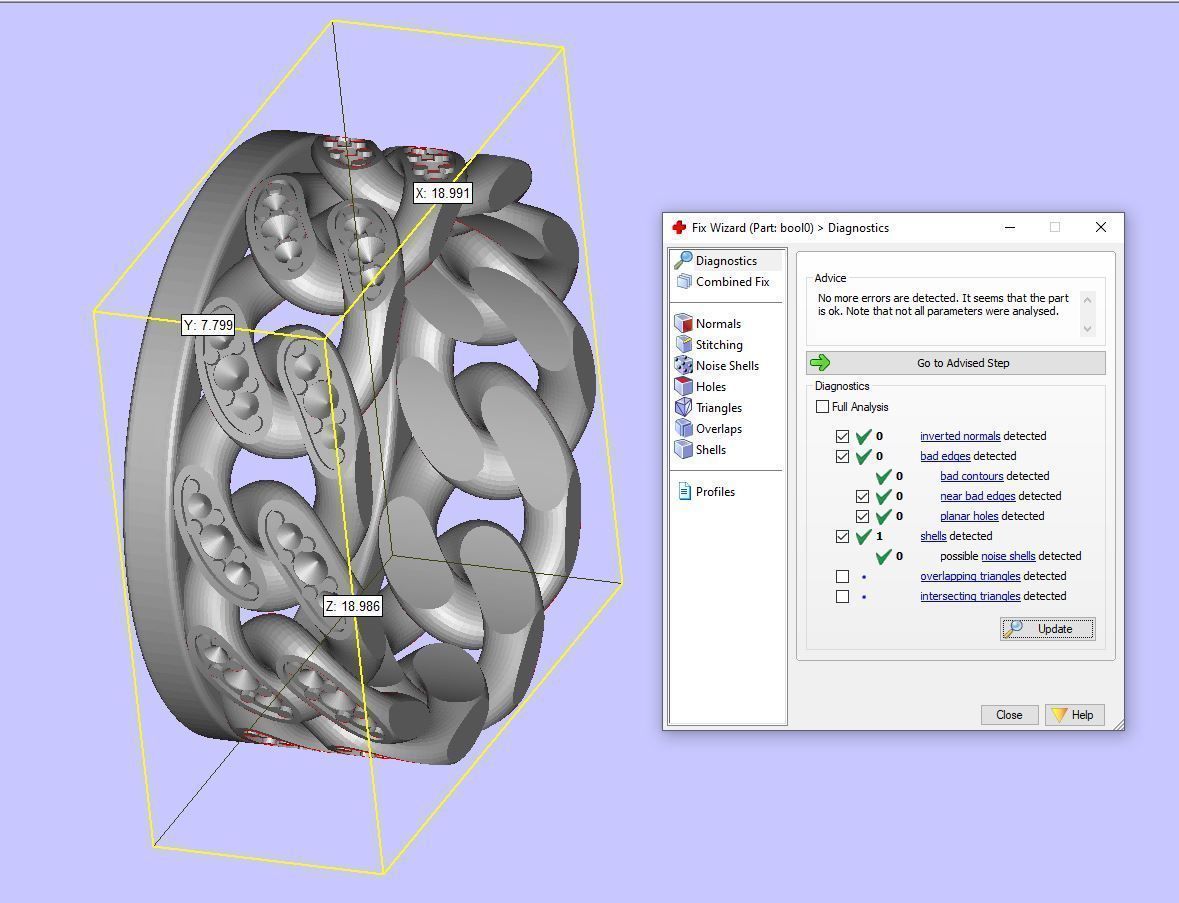This screenshot has width=1179, height=903.
Task: Uncheck the near bad edges checkbox
Action: (x=862, y=496)
